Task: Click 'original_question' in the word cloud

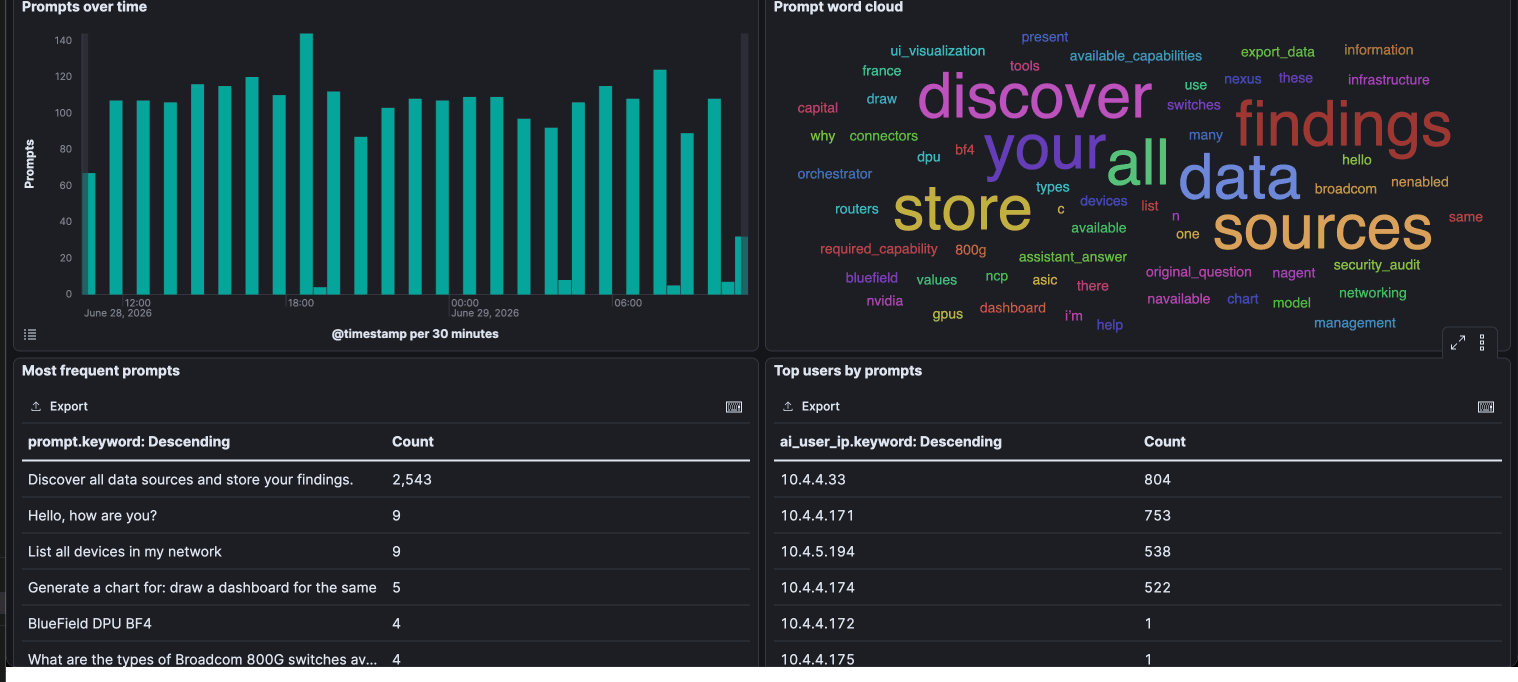Action: 1199,272
